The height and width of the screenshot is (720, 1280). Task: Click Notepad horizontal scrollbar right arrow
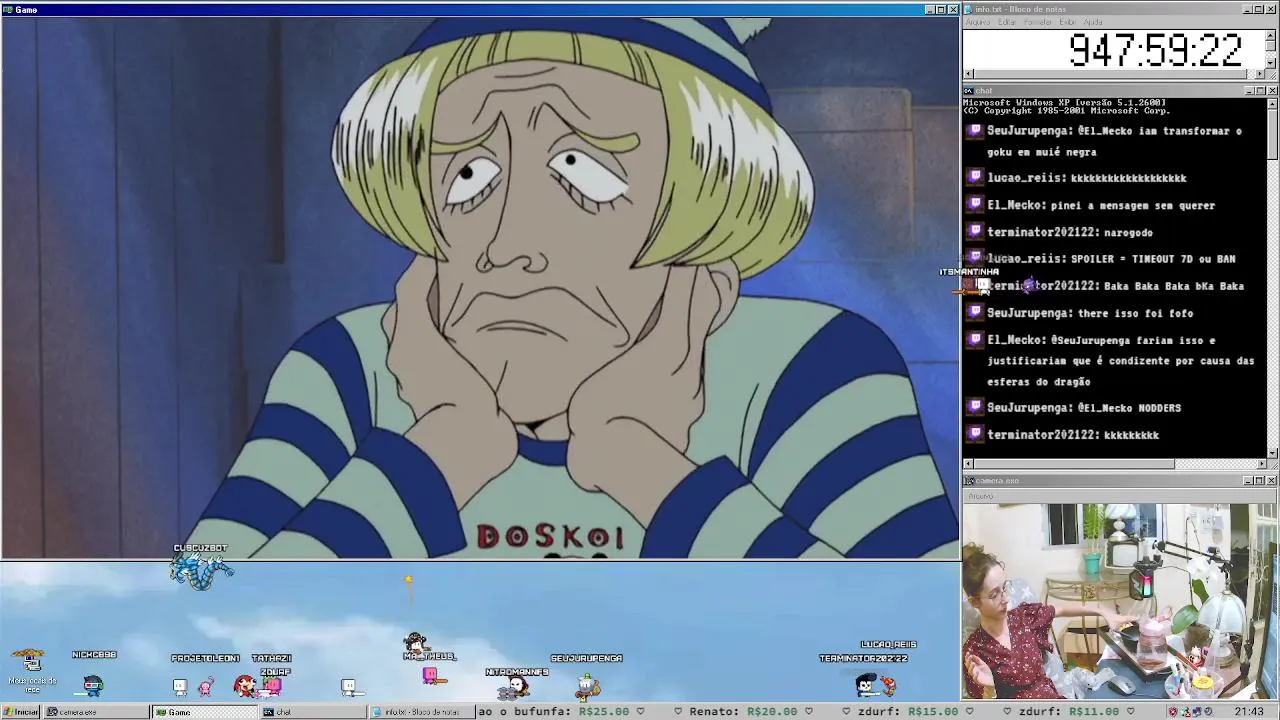(1260, 75)
